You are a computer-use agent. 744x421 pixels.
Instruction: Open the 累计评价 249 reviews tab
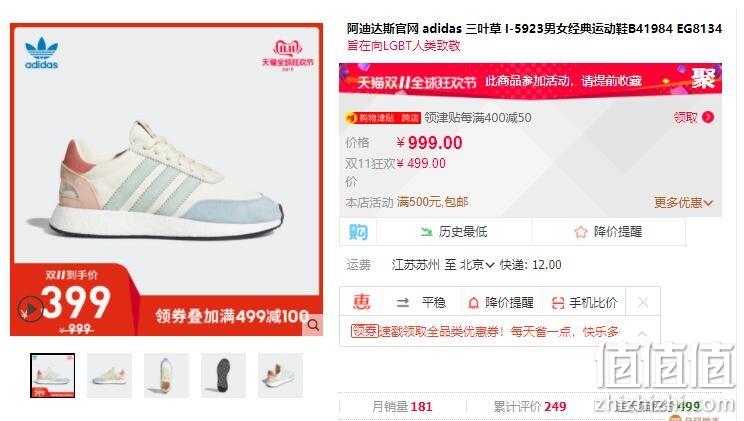tap(530, 407)
